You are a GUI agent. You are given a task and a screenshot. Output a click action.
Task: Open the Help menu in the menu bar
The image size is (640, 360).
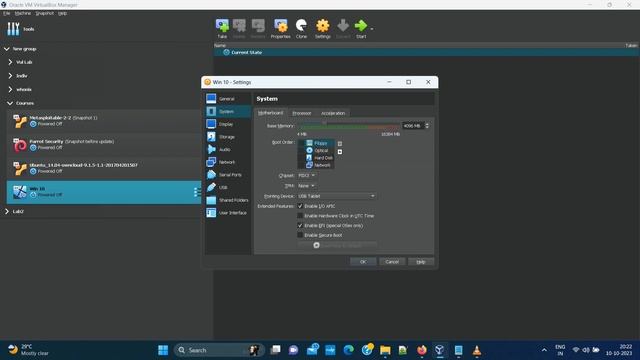tap(62, 13)
